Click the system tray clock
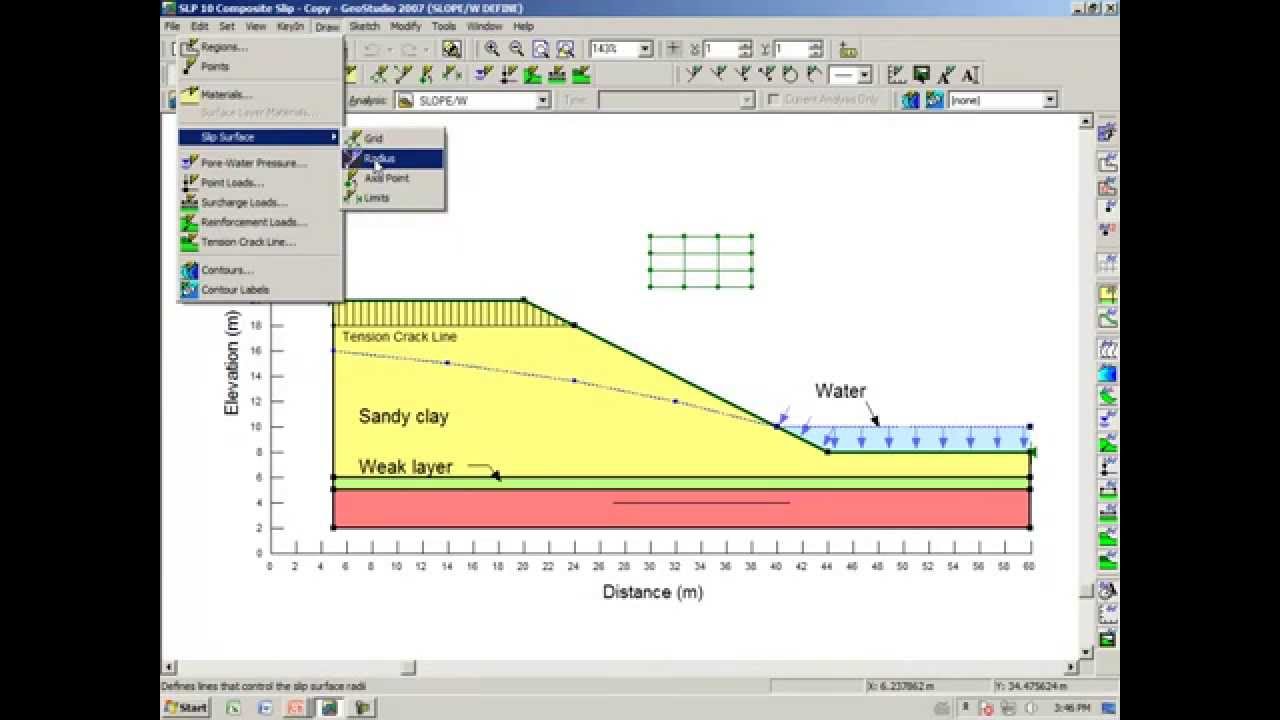Screen dimensions: 1280x720 click(x=1071, y=707)
